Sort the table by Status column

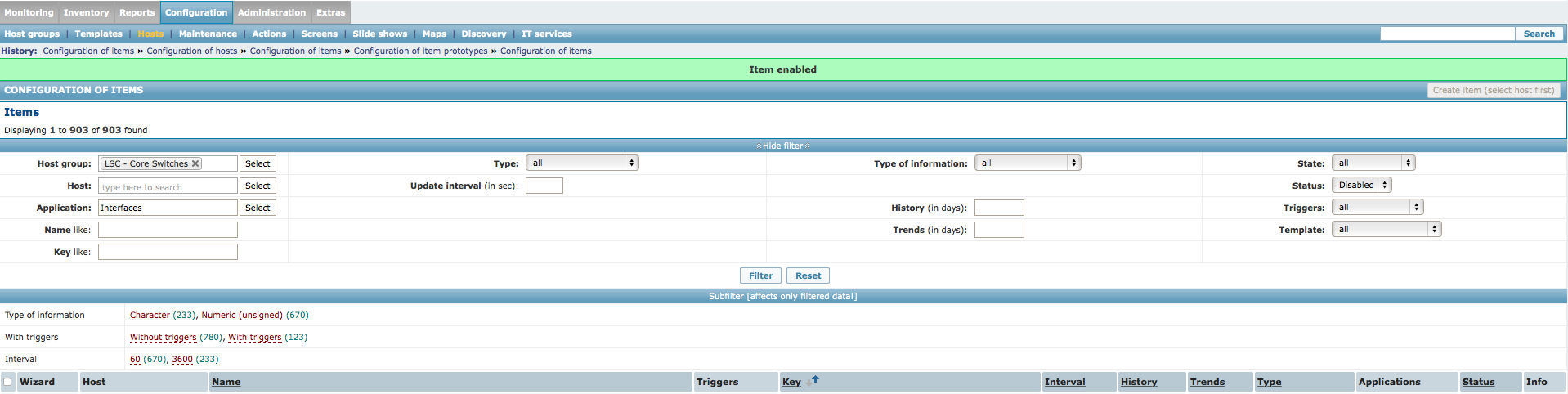click(x=1478, y=382)
